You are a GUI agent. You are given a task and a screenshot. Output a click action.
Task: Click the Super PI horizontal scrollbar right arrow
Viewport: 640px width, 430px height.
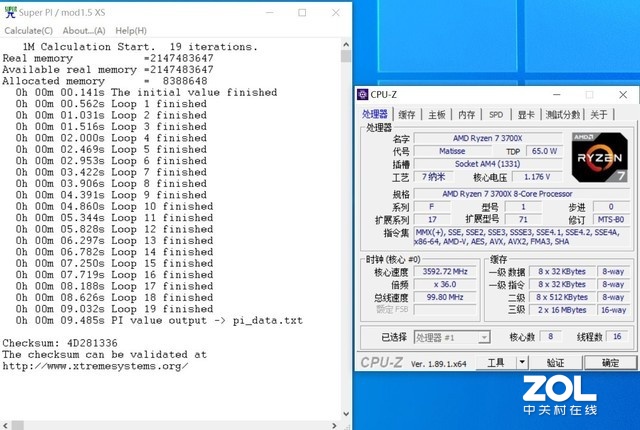point(335,426)
